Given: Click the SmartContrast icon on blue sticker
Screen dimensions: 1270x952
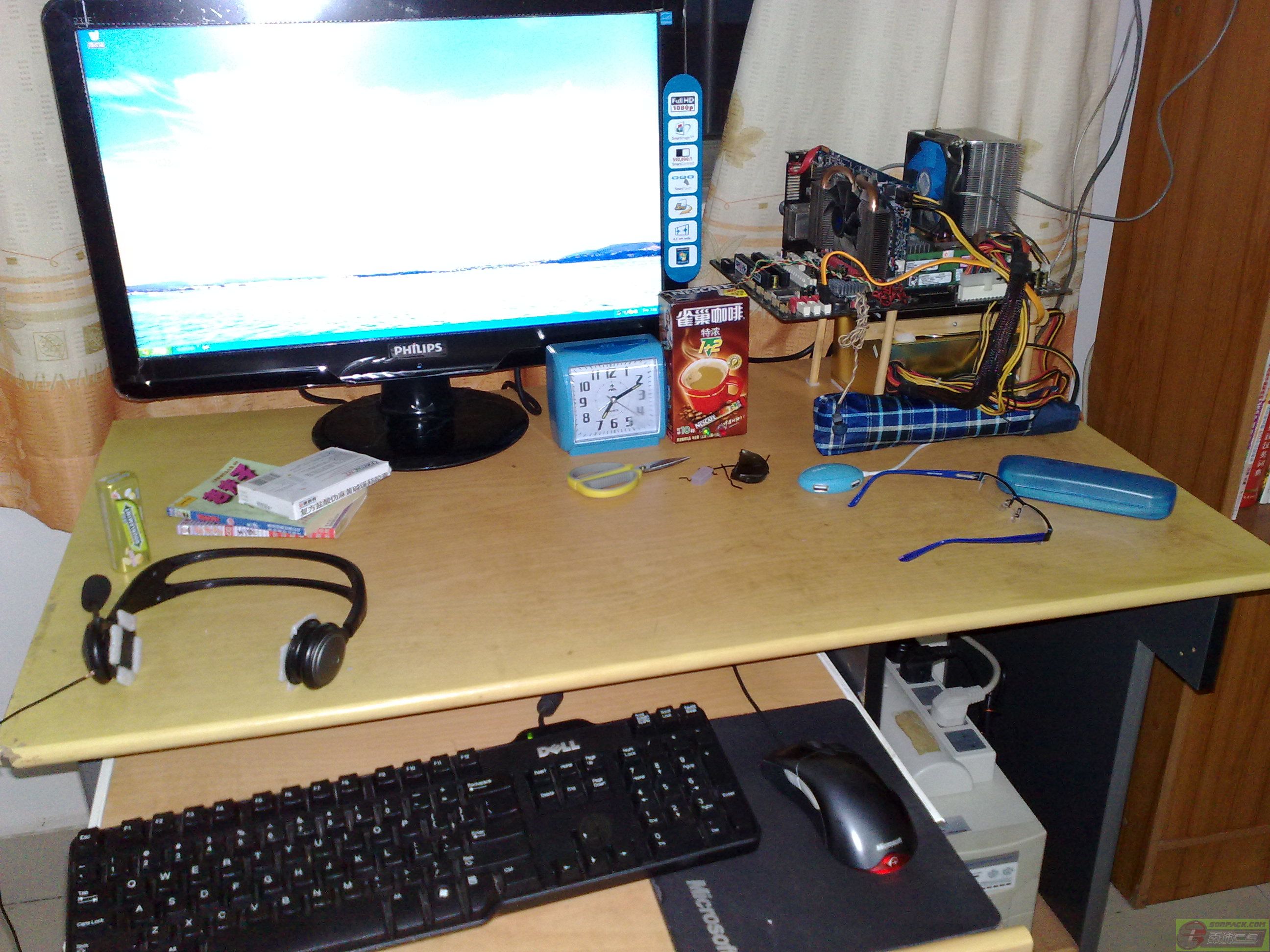Looking at the screenshot, I should [x=683, y=157].
